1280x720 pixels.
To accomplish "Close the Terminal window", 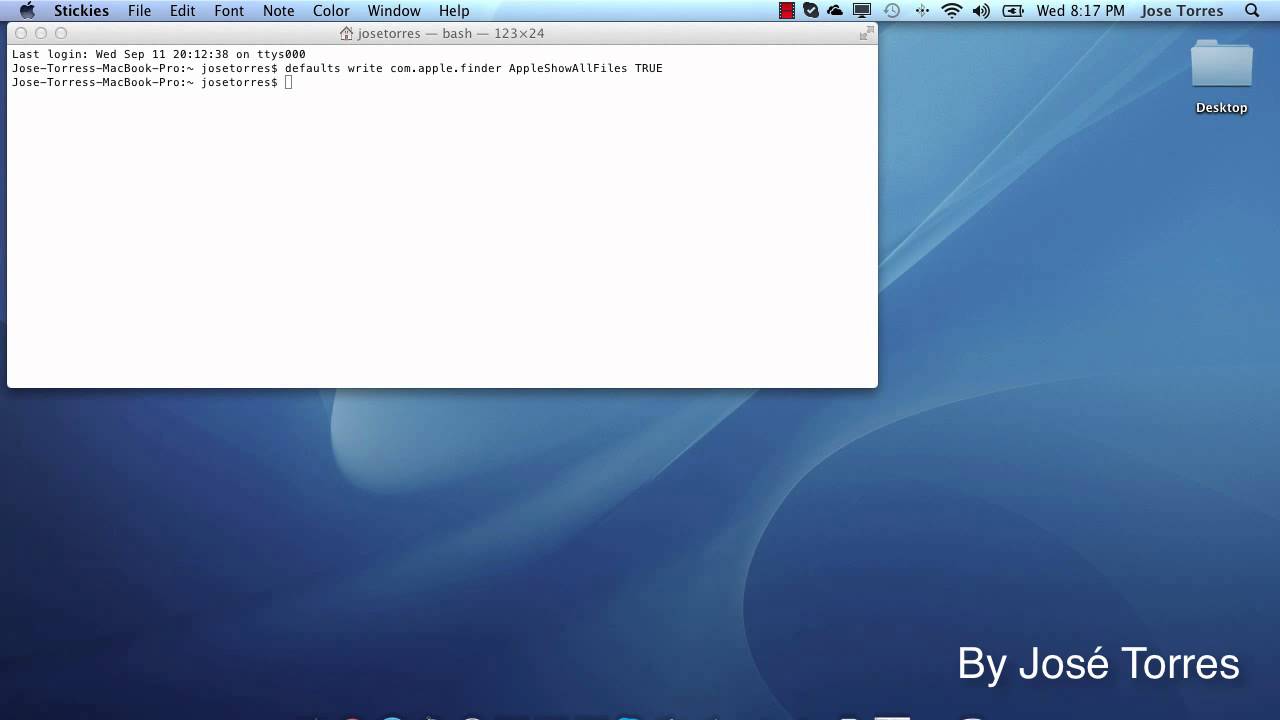I will pyautogui.click(x=21, y=33).
